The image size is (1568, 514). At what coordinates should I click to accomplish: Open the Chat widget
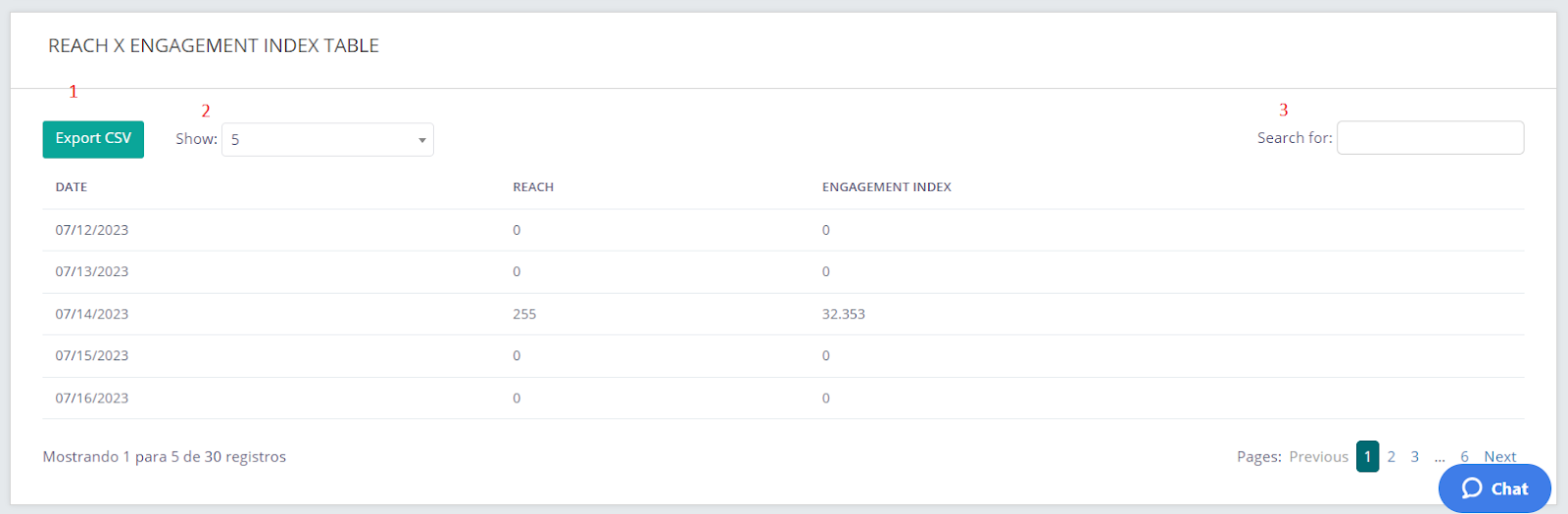pyautogui.click(x=1494, y=489)
